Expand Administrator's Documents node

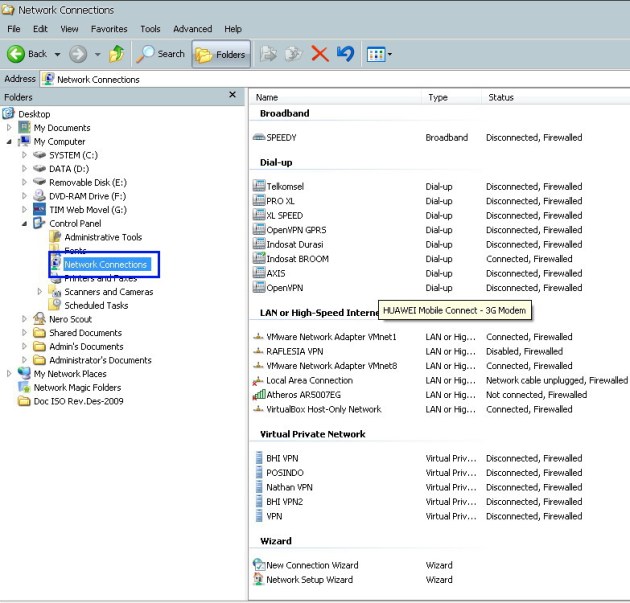[x=25, y=360]
